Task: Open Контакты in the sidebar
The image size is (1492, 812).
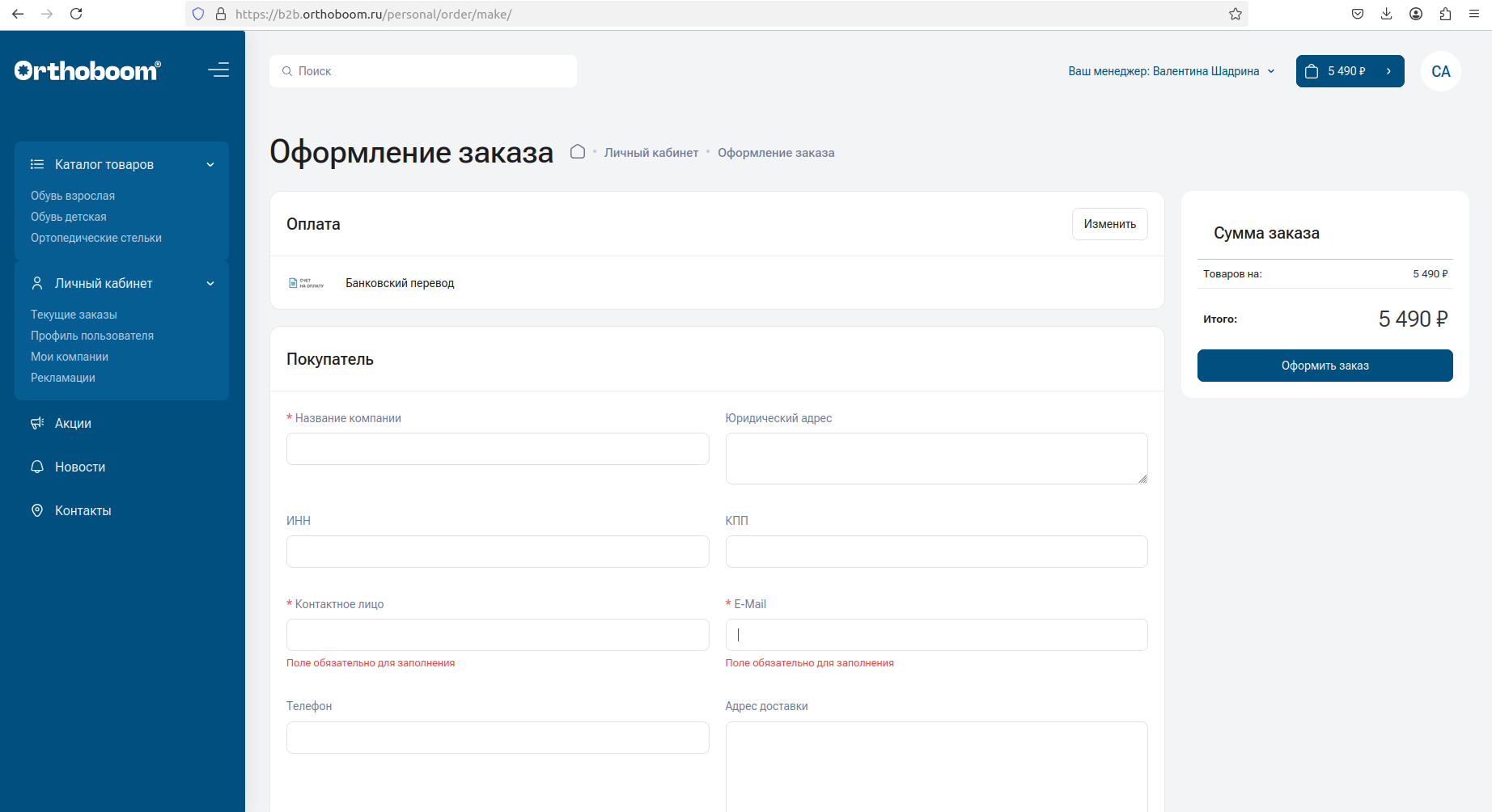Action: point(83,510)
